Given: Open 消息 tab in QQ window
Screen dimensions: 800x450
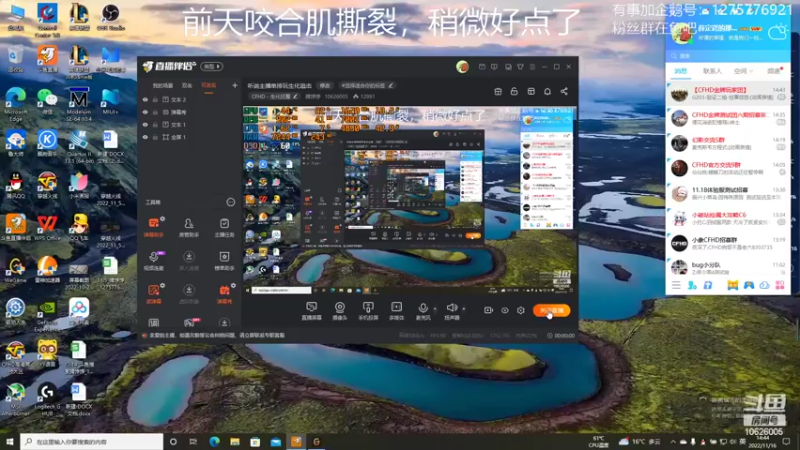Looking at the screenshot, I should pos(681,71).
